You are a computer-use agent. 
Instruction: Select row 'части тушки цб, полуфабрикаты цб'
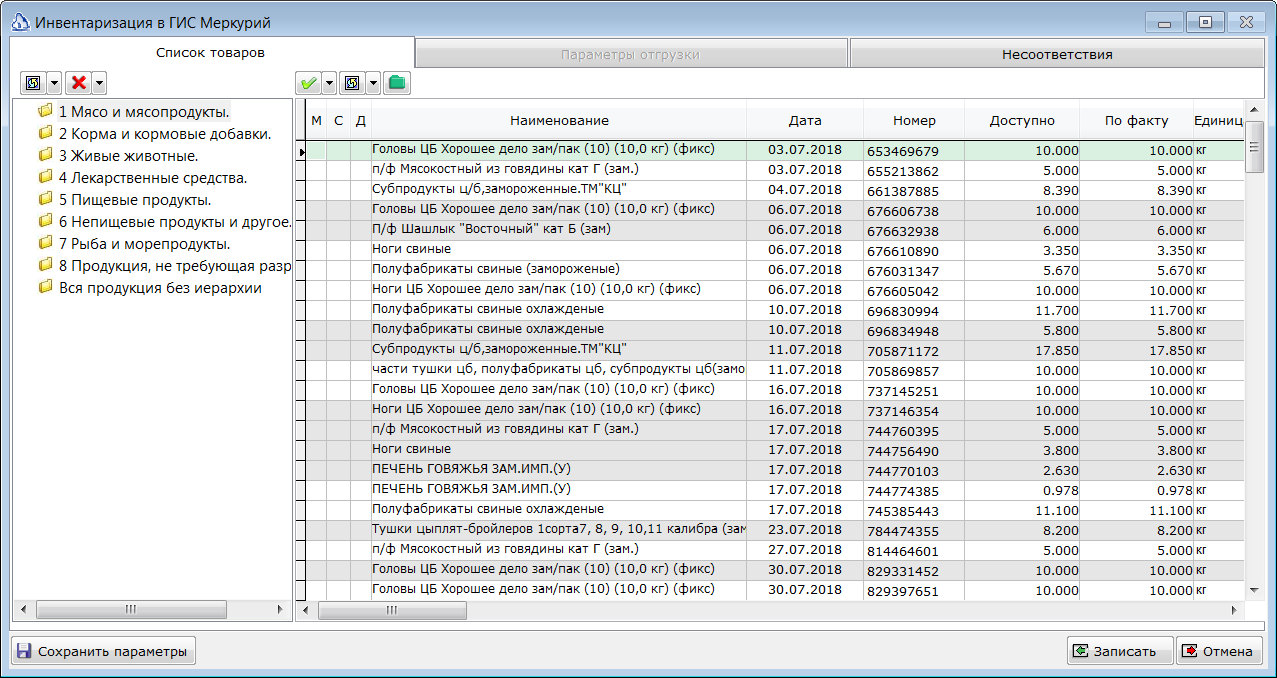(x=774, y=370)
